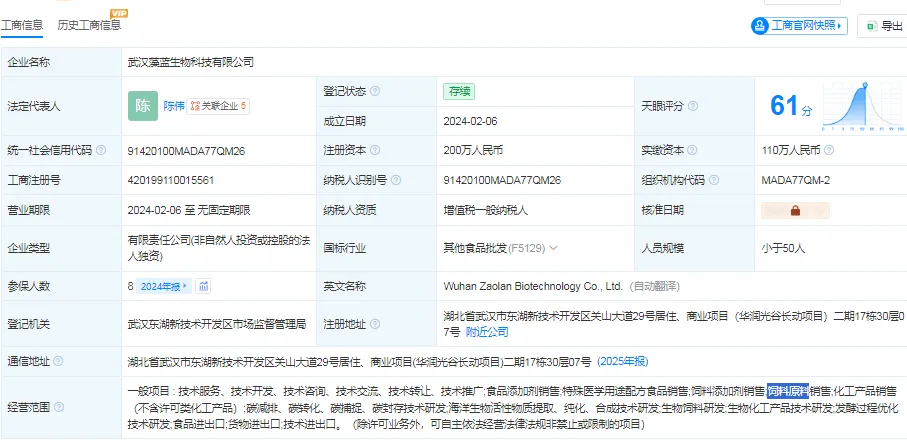The height and width of the screenshot is (440, 907).
Task: Click help icon next to 登记状态
Action: tap(375, 91)
